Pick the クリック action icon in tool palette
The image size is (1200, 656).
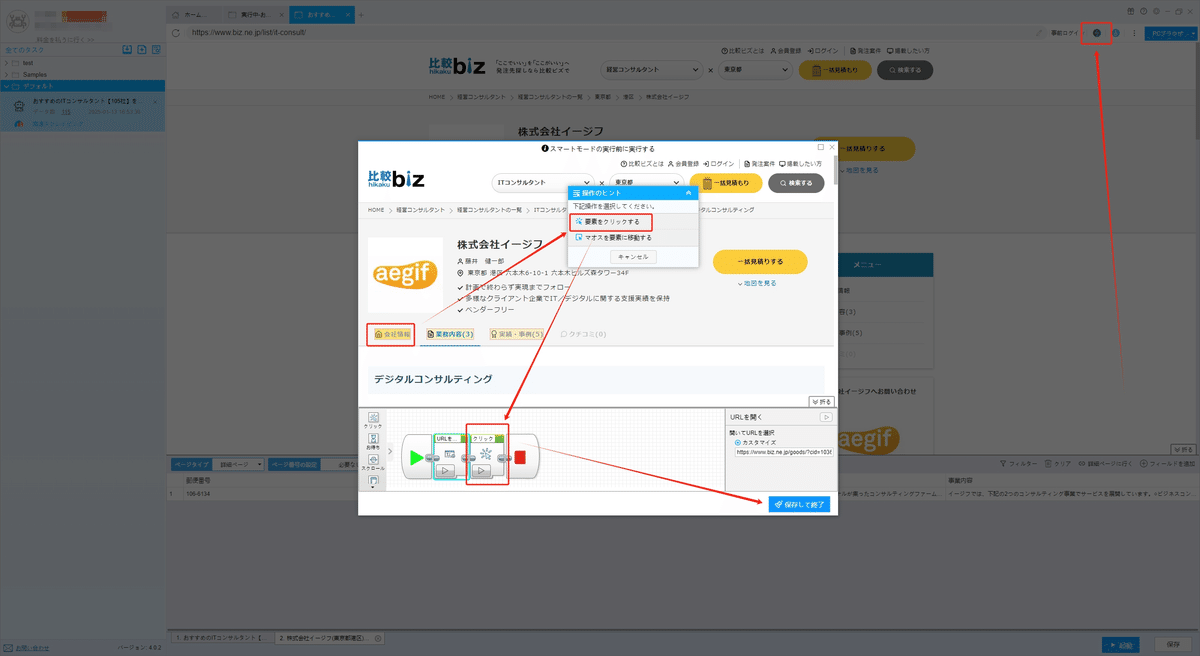tap(373, 420)
